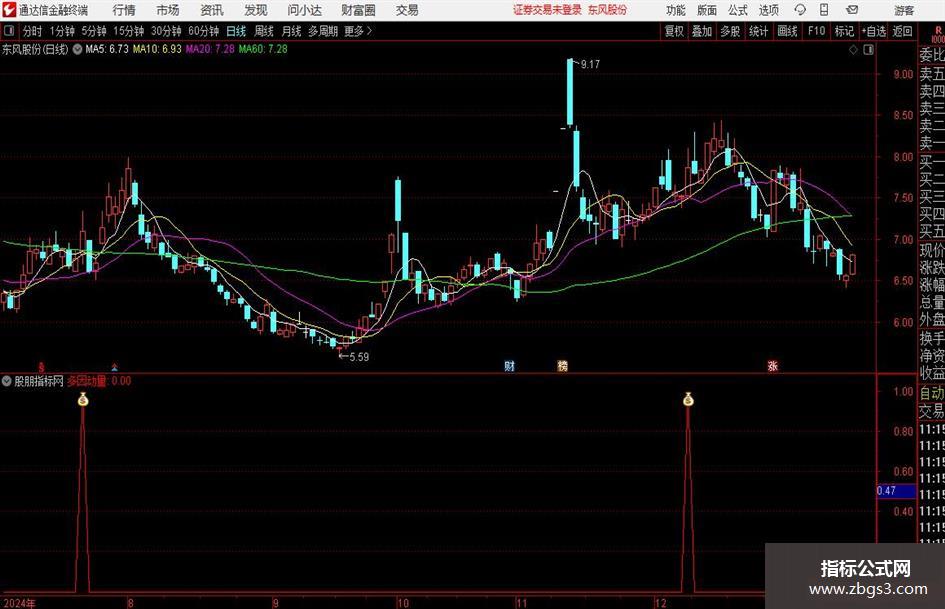Switch to the 15分钟 period tab
The height and width of the screenshot is (609, 945).
128,31
